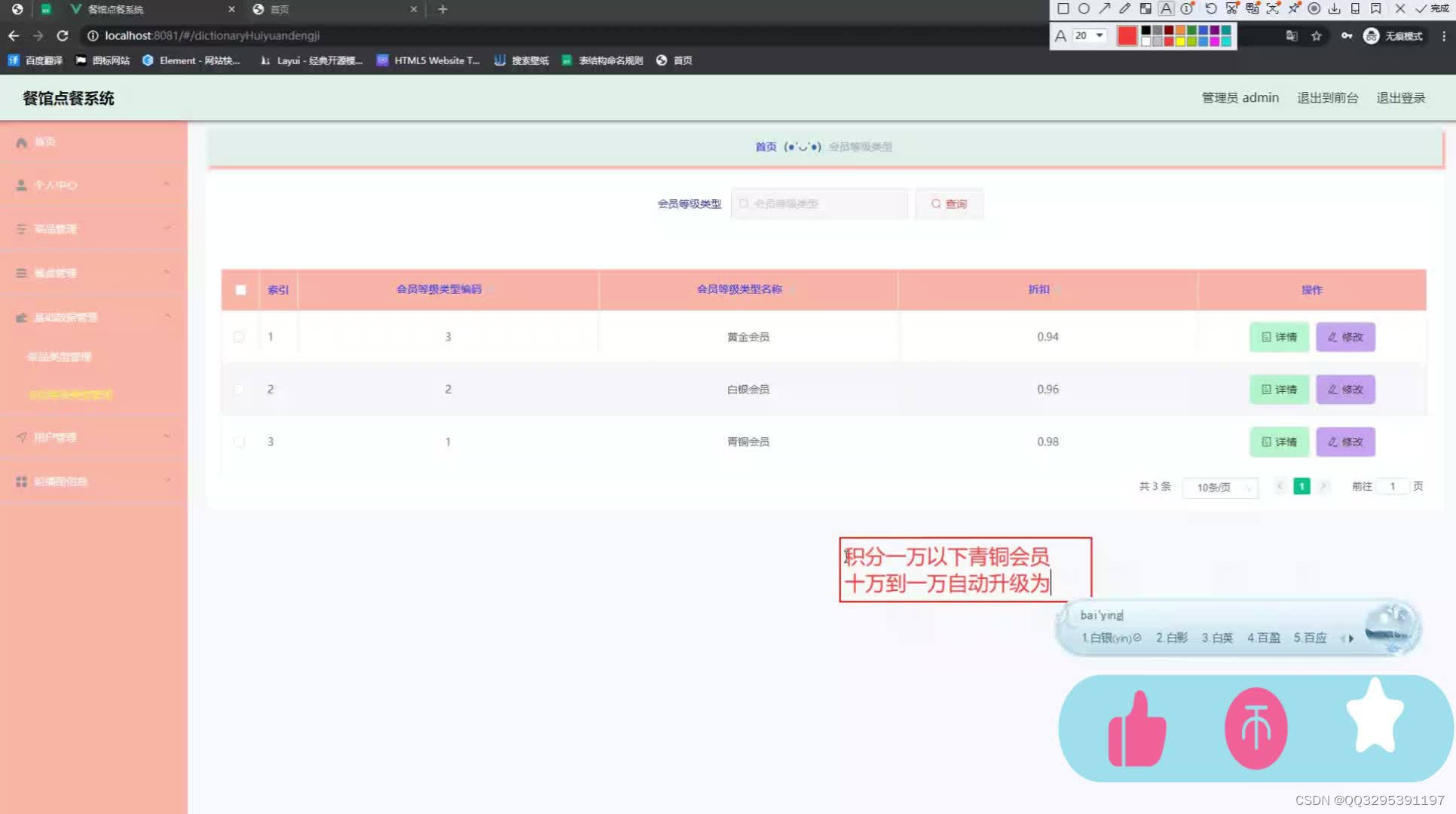Image resolution: width=1456 pixels, height=814 pixels.
Task: Choose the black color swatch
Action: click(x=1146, y=31)
